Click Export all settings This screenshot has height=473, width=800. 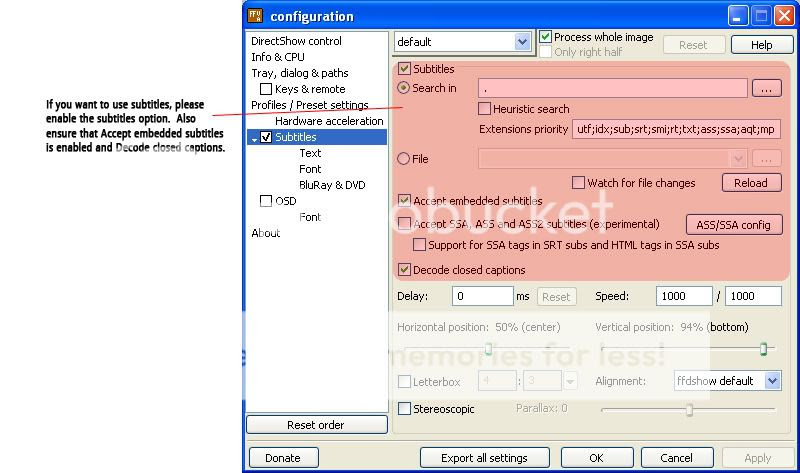point(484,458)
